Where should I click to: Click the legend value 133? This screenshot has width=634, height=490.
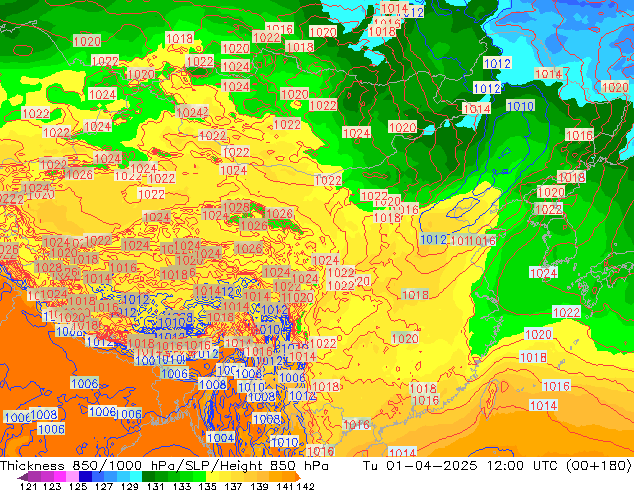(x=182, y=486)
